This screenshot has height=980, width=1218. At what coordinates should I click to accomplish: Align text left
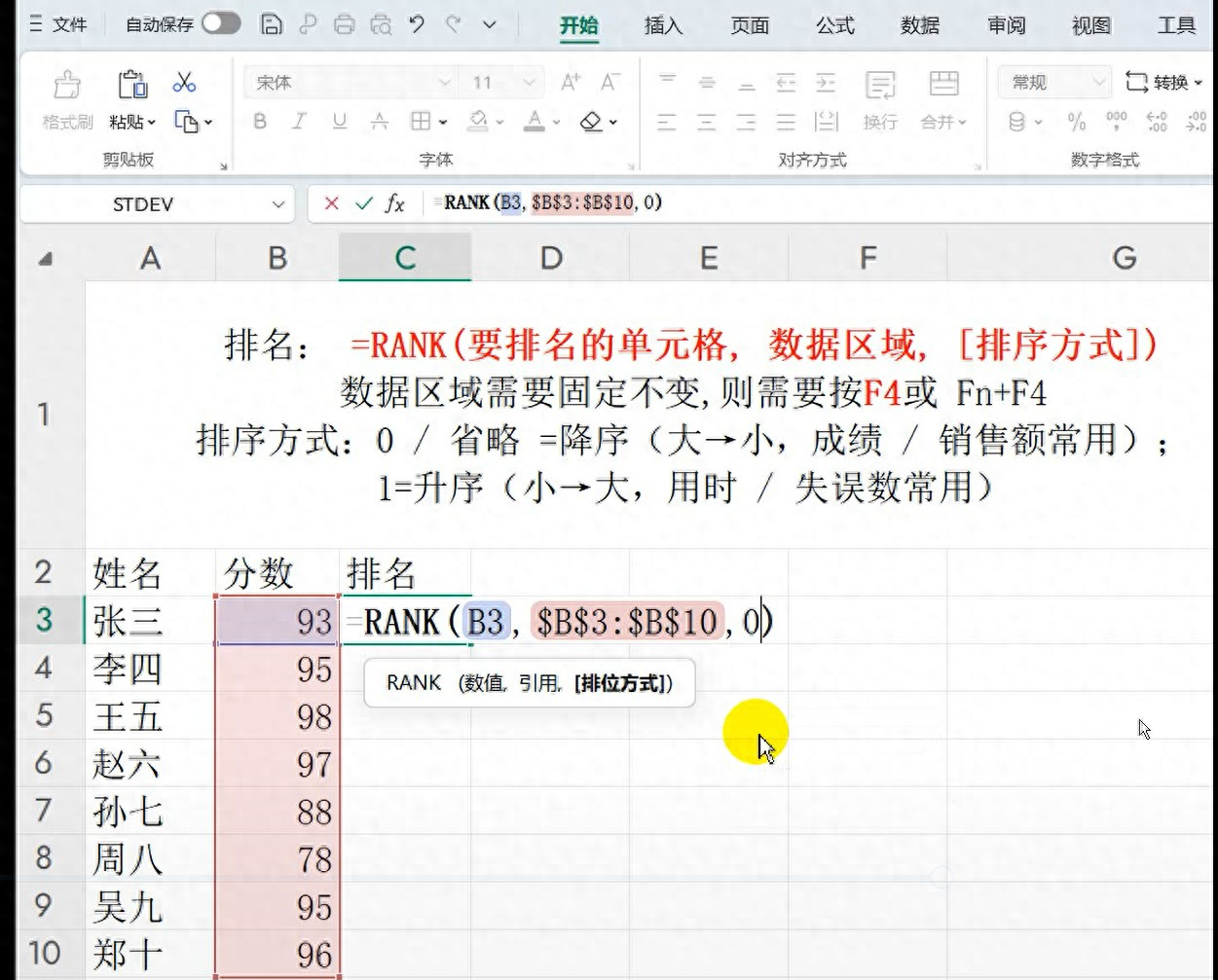(x=667, y=122)
